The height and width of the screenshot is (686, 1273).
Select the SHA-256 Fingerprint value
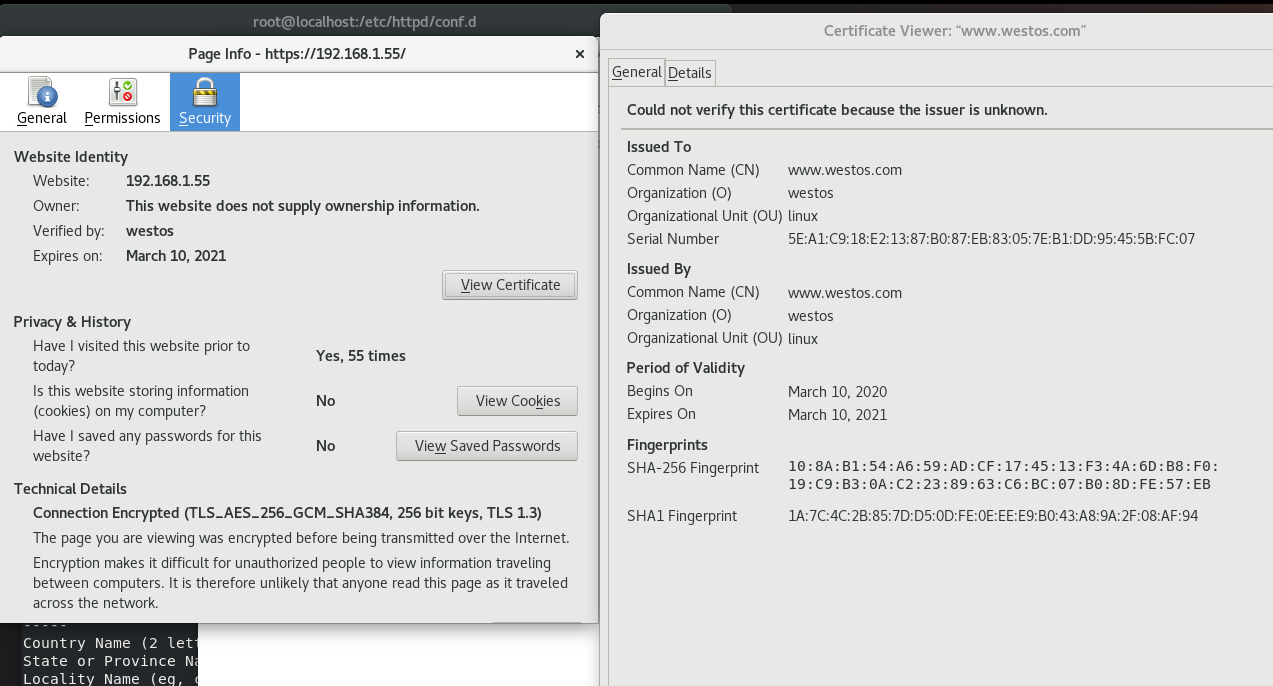pyautogui.click(x=1003, y=475)
